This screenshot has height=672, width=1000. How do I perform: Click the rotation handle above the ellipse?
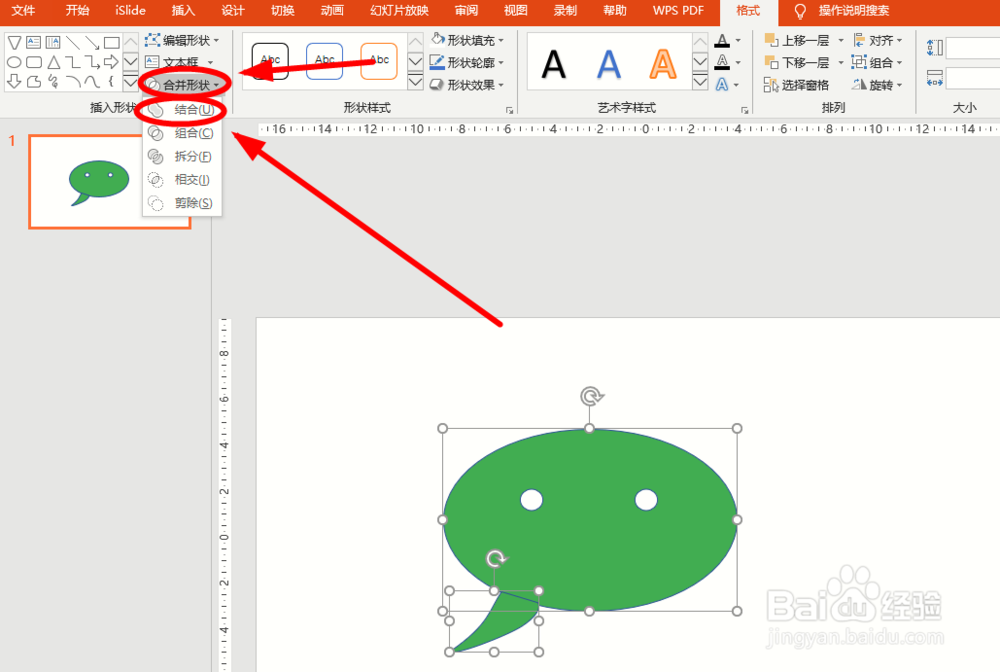[591, 396]
